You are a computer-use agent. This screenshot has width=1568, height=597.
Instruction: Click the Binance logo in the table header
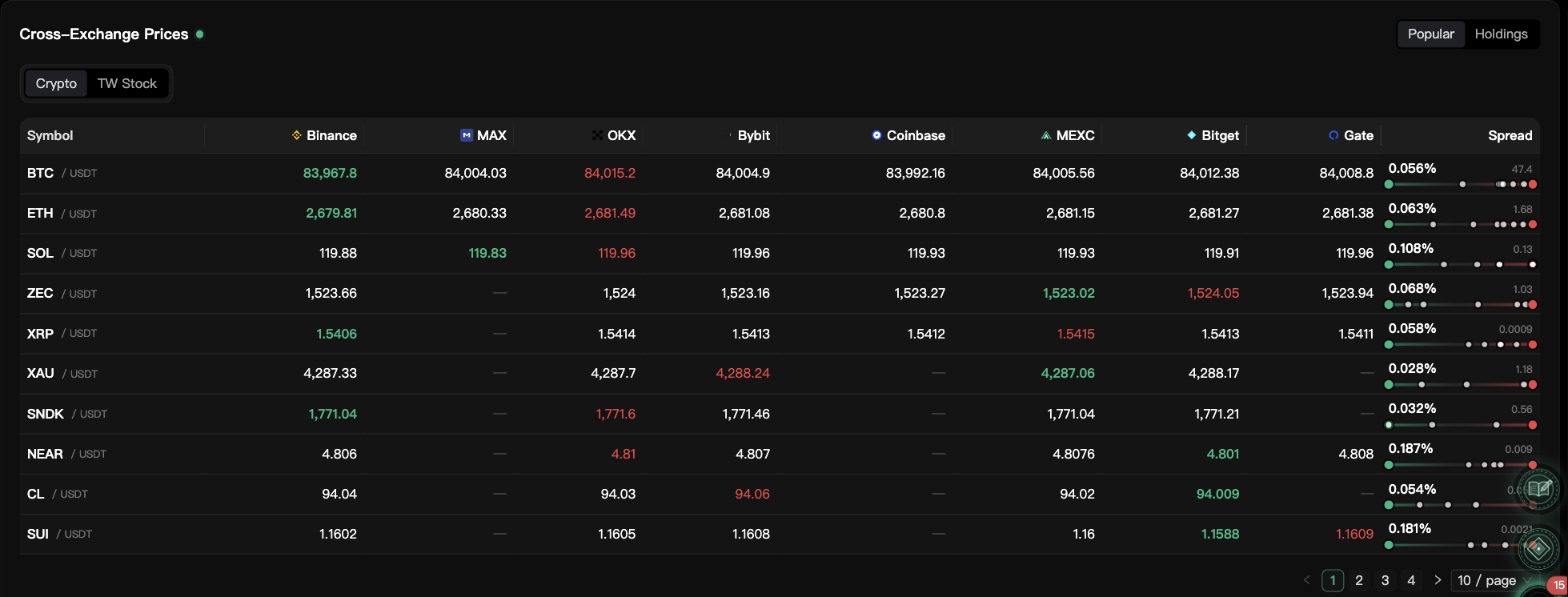(x=296, y=135)
